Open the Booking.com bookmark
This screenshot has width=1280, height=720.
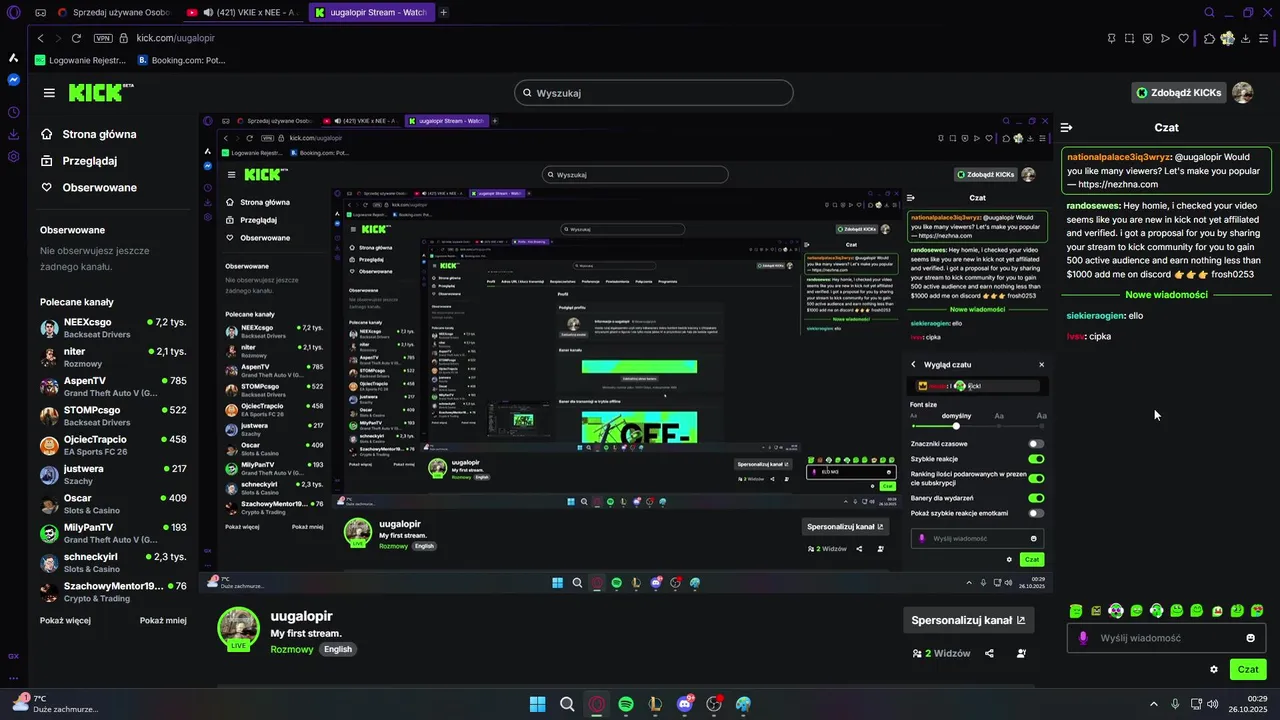click(x=181, y=60)
